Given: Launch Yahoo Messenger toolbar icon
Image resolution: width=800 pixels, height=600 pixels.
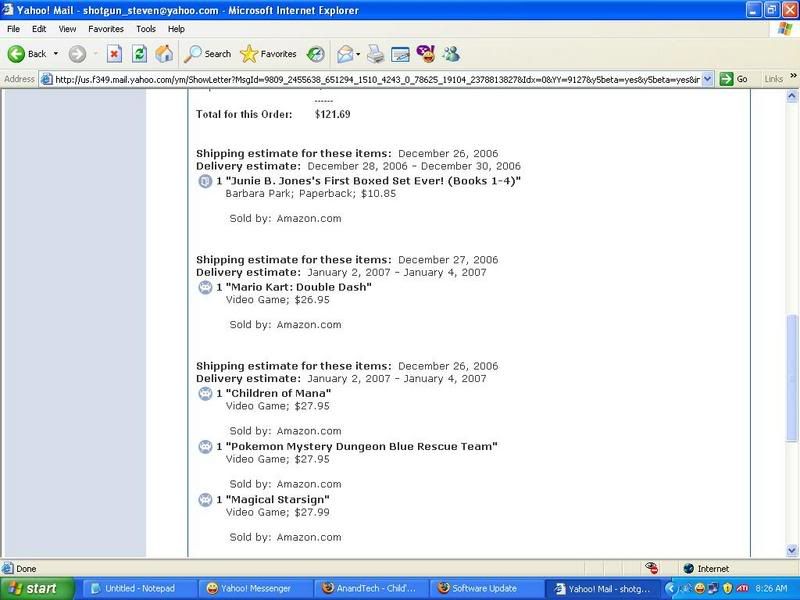Looking at the screenshot, I should tap(426, 54).
